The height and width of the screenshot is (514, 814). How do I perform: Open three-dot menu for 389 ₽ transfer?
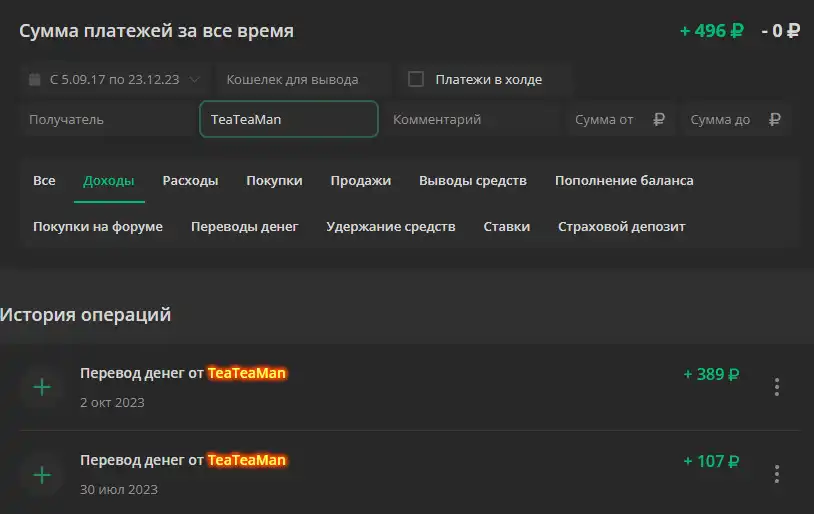(x=777, y=387)
